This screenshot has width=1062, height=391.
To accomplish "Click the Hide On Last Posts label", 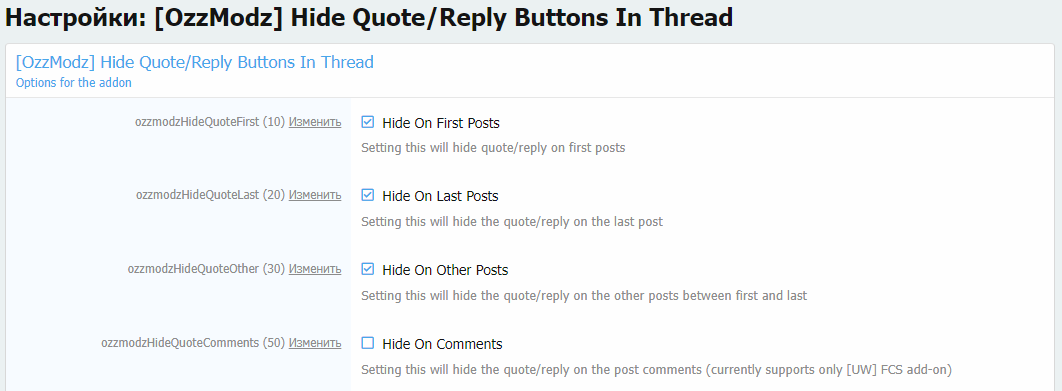I will coord(440,197).
